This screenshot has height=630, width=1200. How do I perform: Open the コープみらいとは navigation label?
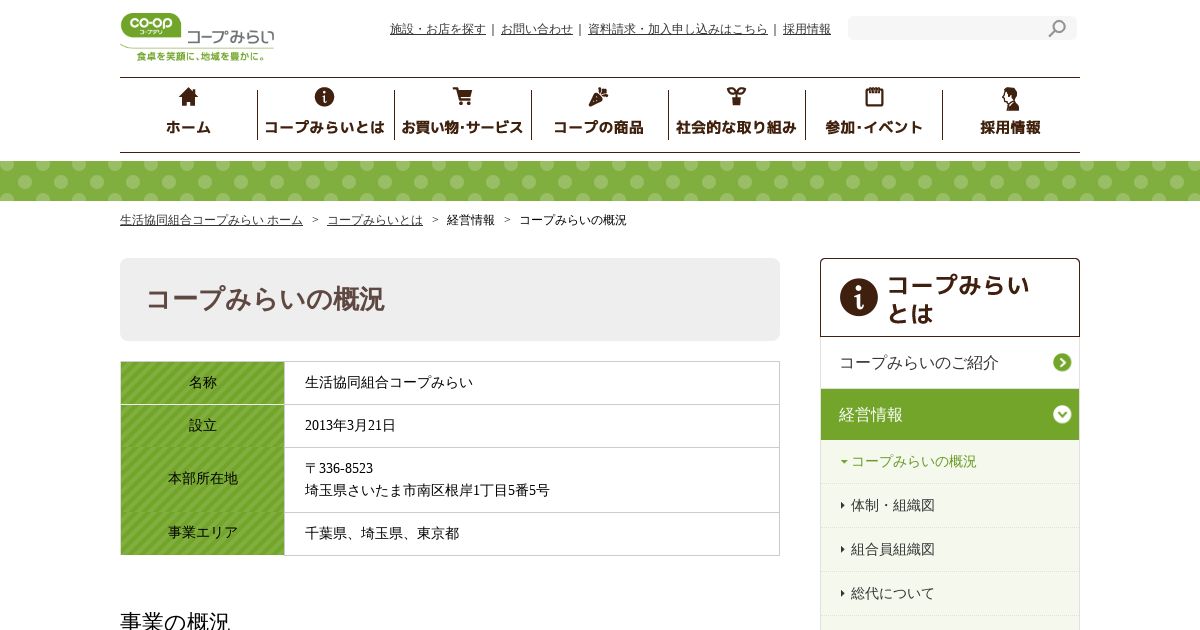click(324, 127)
